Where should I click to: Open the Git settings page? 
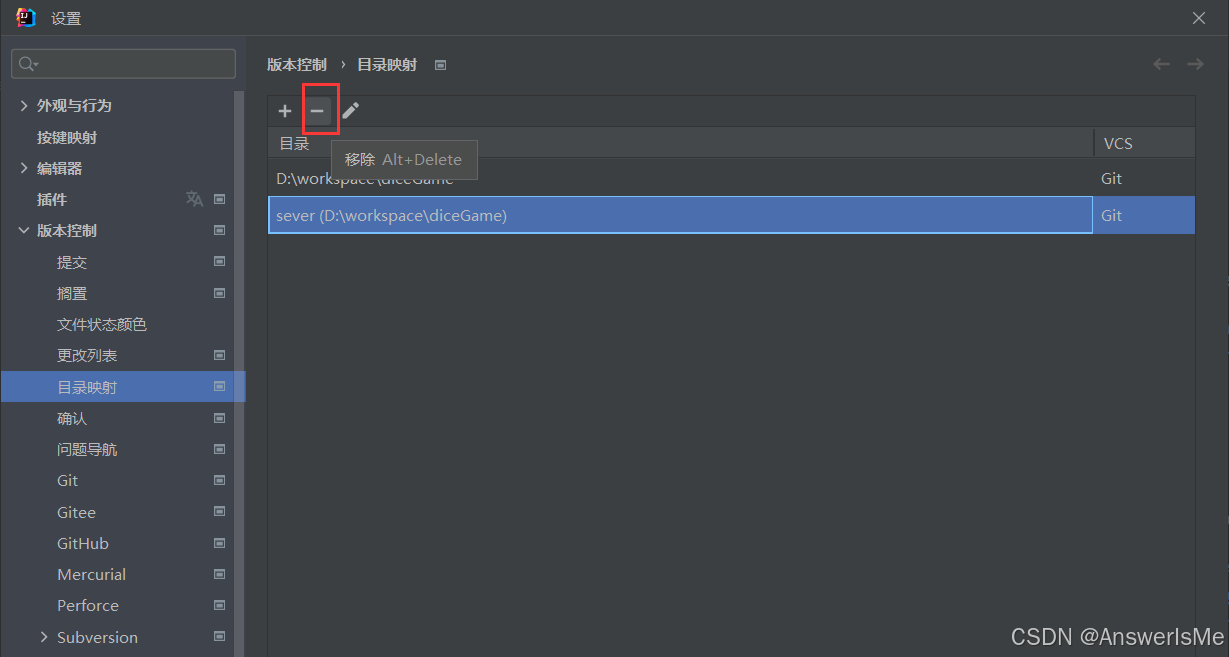pos(68,481)
